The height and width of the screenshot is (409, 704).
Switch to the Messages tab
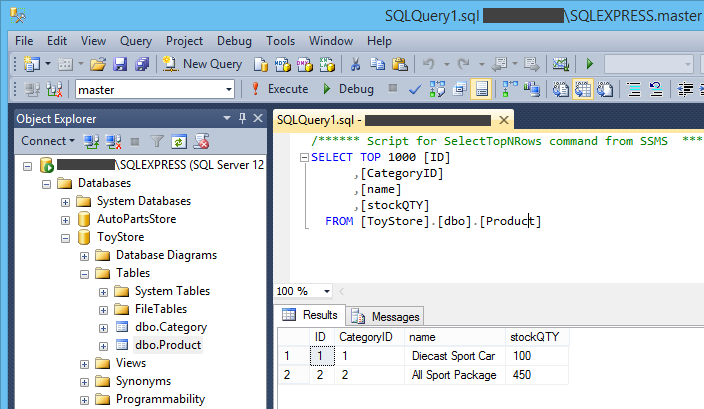pyautogui.click(x=385, y=317)
